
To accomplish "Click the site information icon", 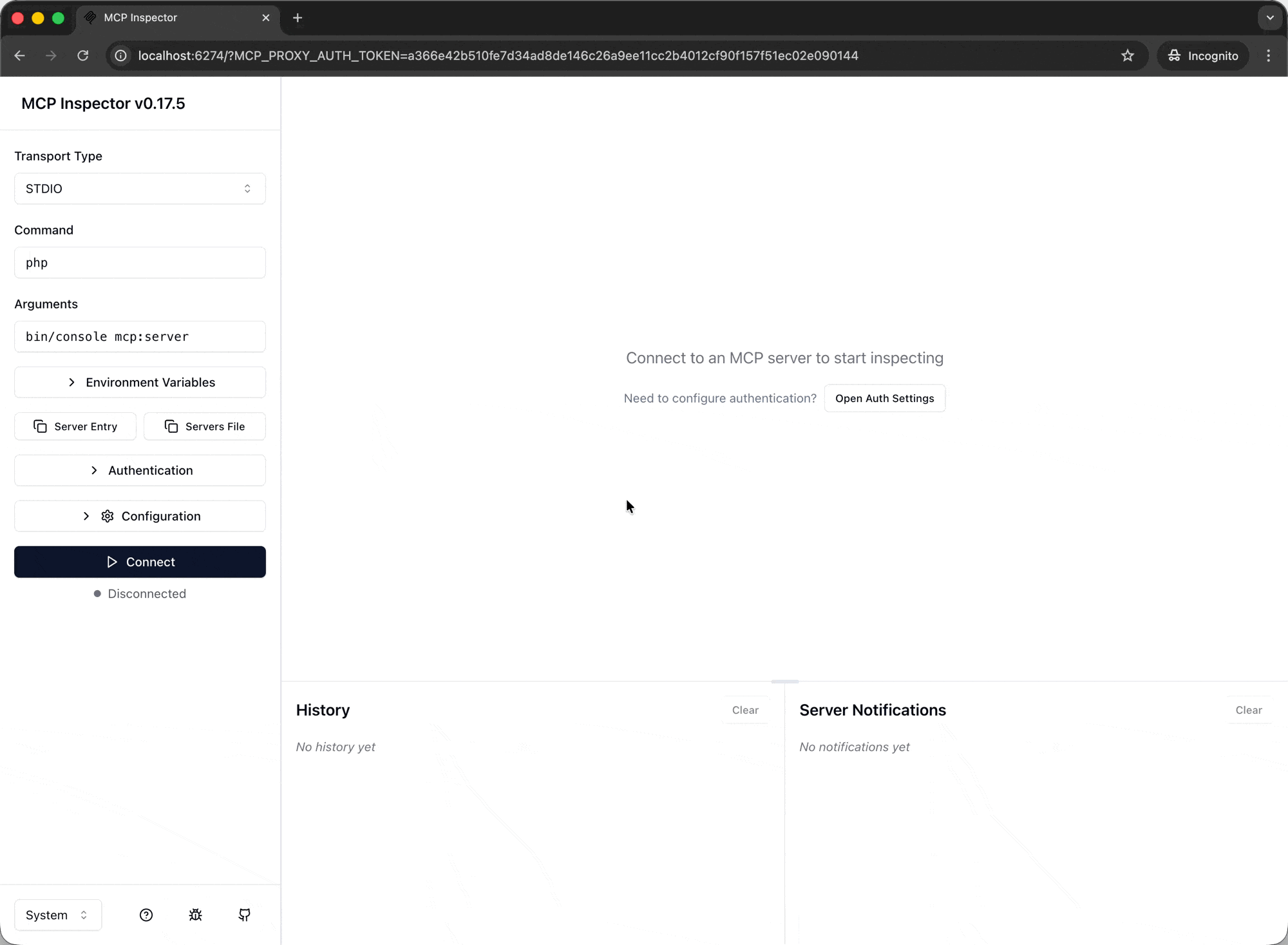I will (x=120, y=55).
